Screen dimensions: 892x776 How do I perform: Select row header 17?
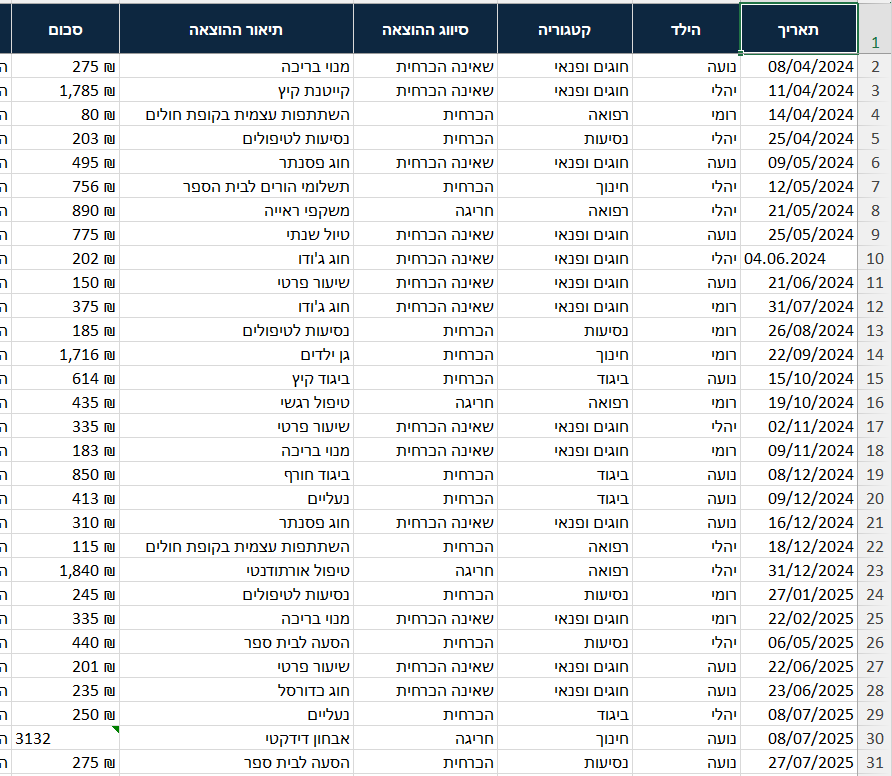click(x=875, y=427)
